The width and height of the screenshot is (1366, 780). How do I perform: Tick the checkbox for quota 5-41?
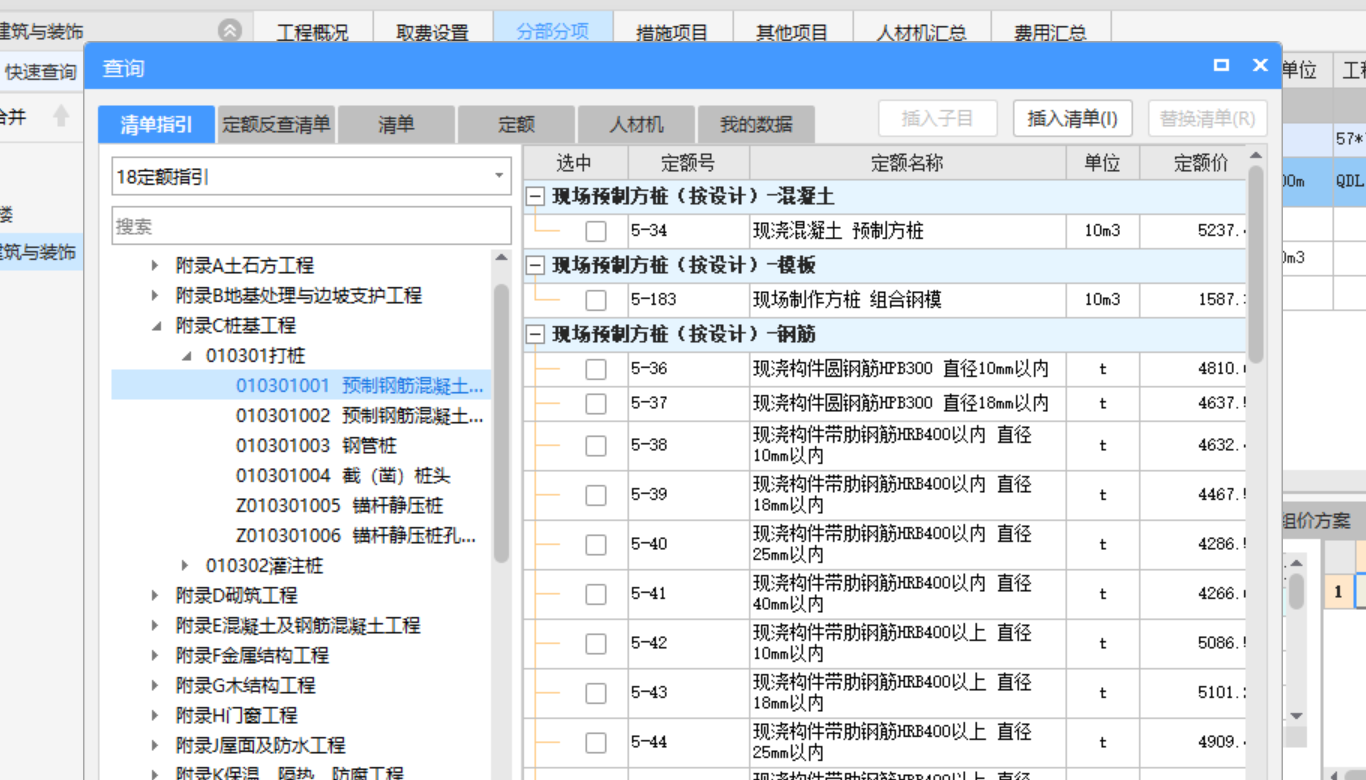(x=596, y=594)
